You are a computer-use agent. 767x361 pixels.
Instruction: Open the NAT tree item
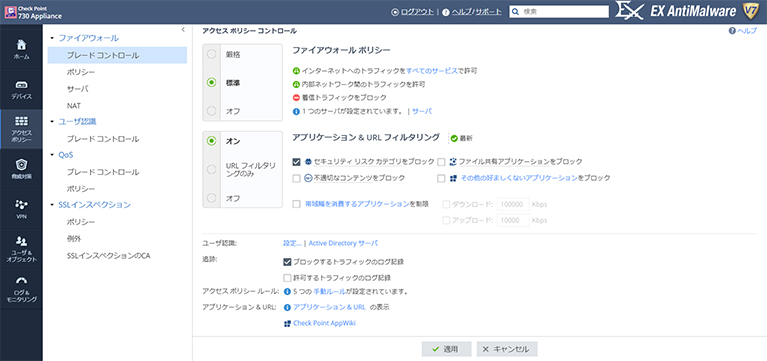[74, 106]
